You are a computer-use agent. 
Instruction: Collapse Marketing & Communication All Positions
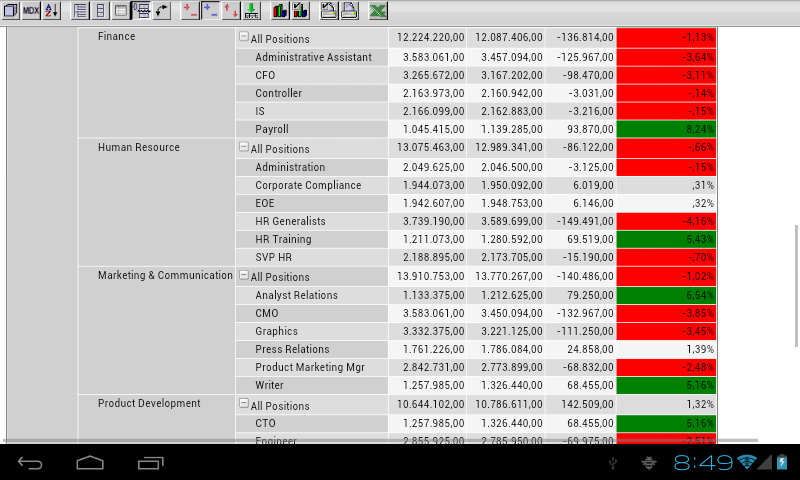coord(244,275)
